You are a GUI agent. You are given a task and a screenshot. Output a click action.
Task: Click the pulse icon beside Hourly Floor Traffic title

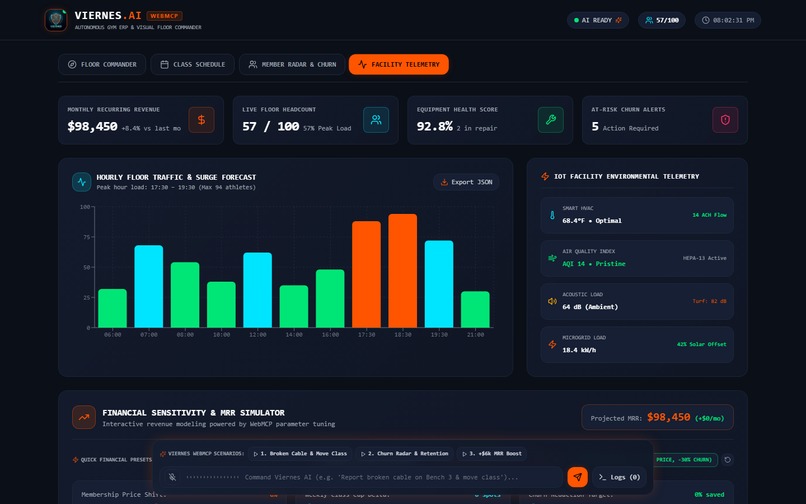coord(82,182)
